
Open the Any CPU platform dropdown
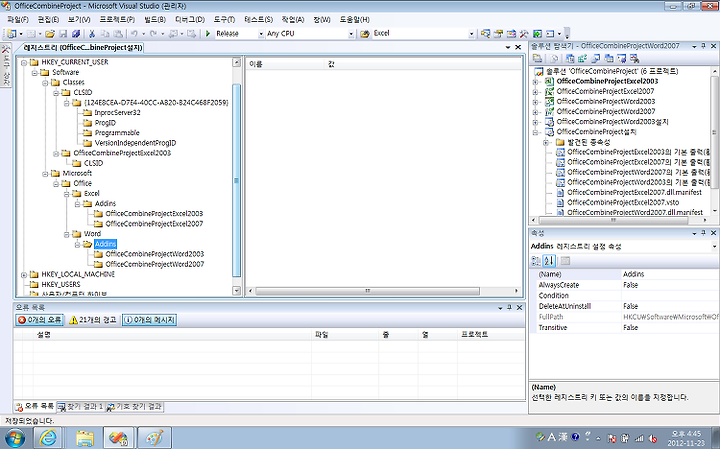click(x=351, y=34)
